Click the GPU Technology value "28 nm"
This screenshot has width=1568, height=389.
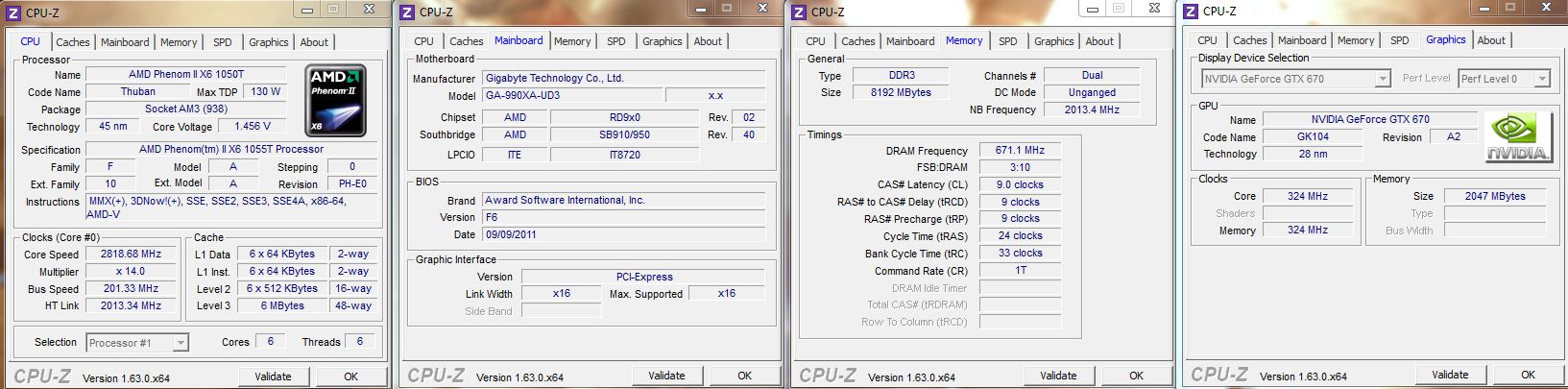tap(1313, 154)
